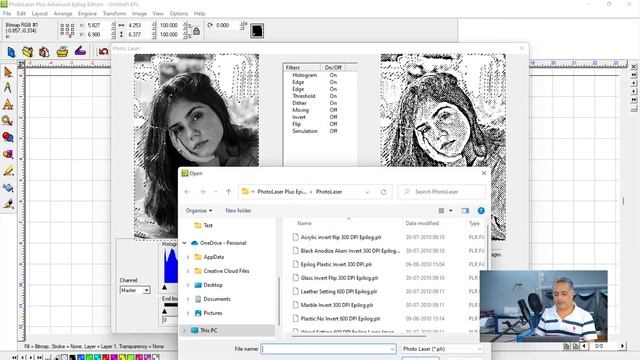Open a file via yellow folder icon
This screenshot has width=640, height=360.
point(28,52)
